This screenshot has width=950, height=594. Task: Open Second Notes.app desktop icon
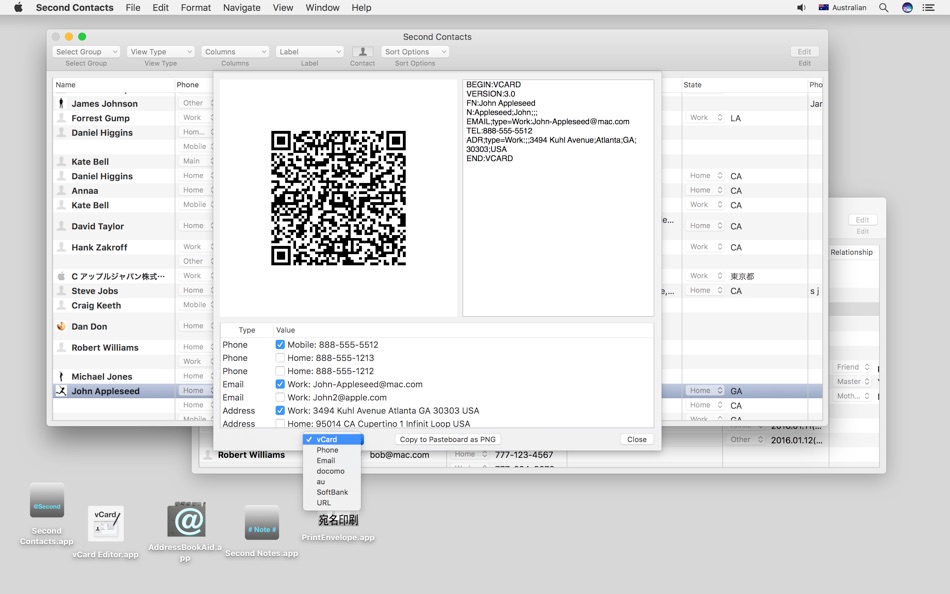[x=261, y=523]
